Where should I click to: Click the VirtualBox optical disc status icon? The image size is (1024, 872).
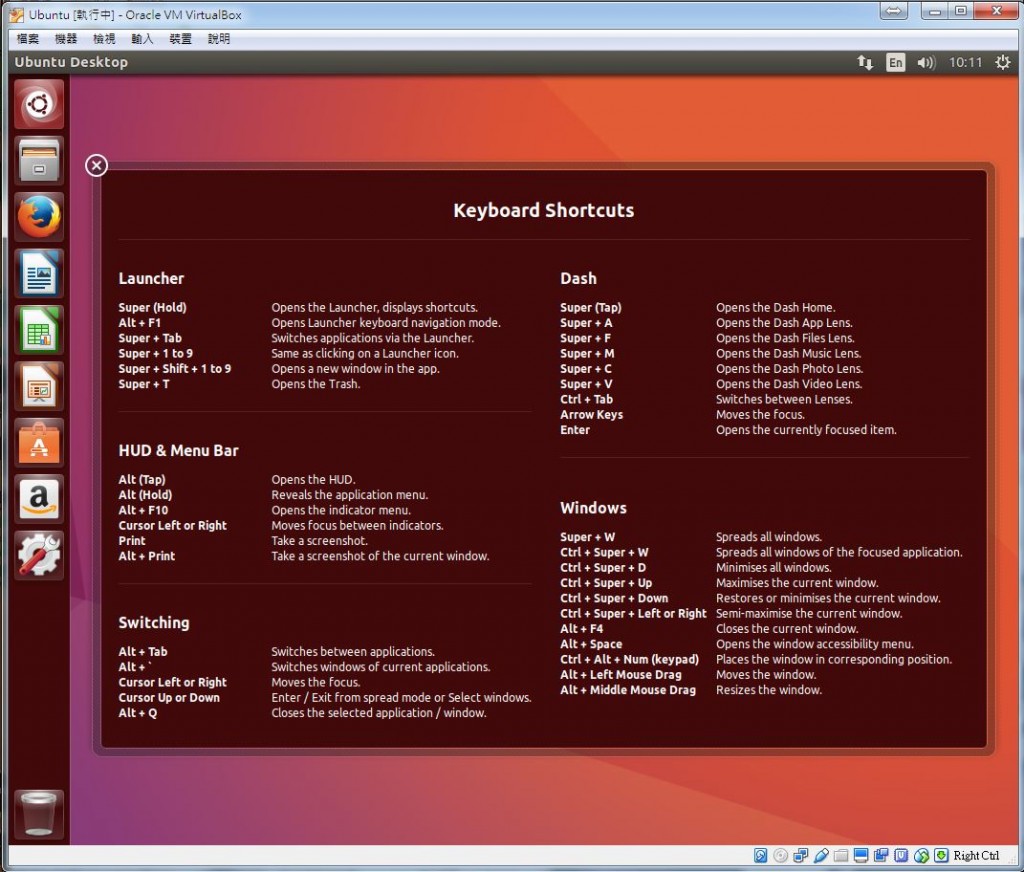(780, 855)
